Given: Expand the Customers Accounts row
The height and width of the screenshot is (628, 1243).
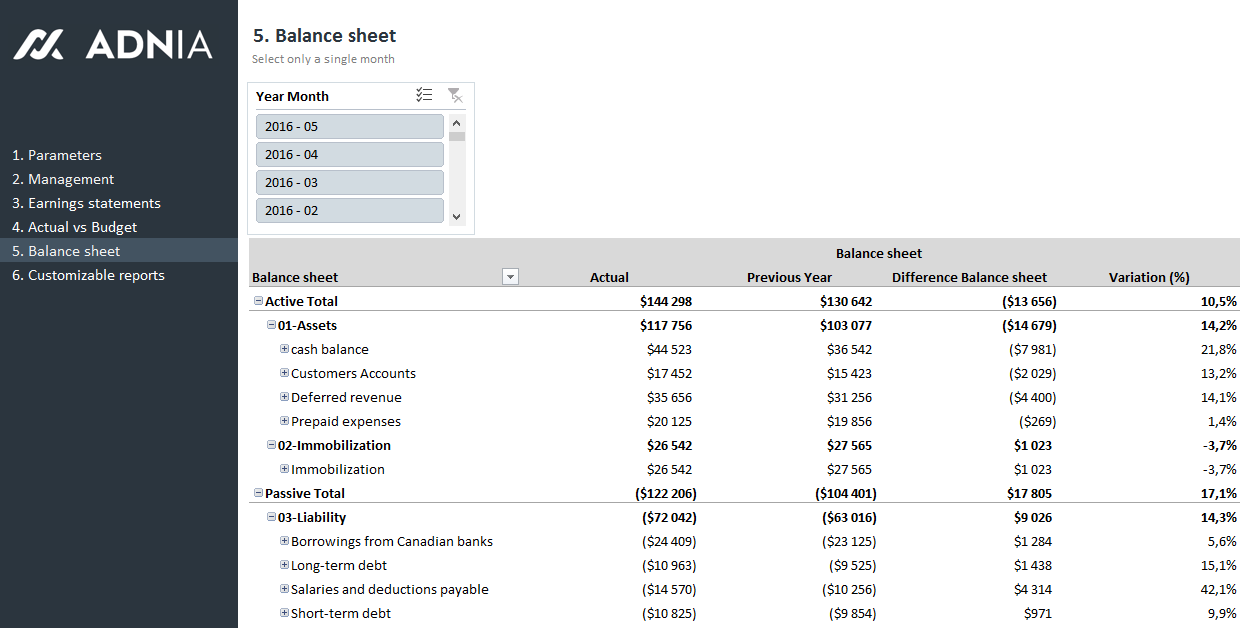Looking at the screenshot, I should click(284, 373).
